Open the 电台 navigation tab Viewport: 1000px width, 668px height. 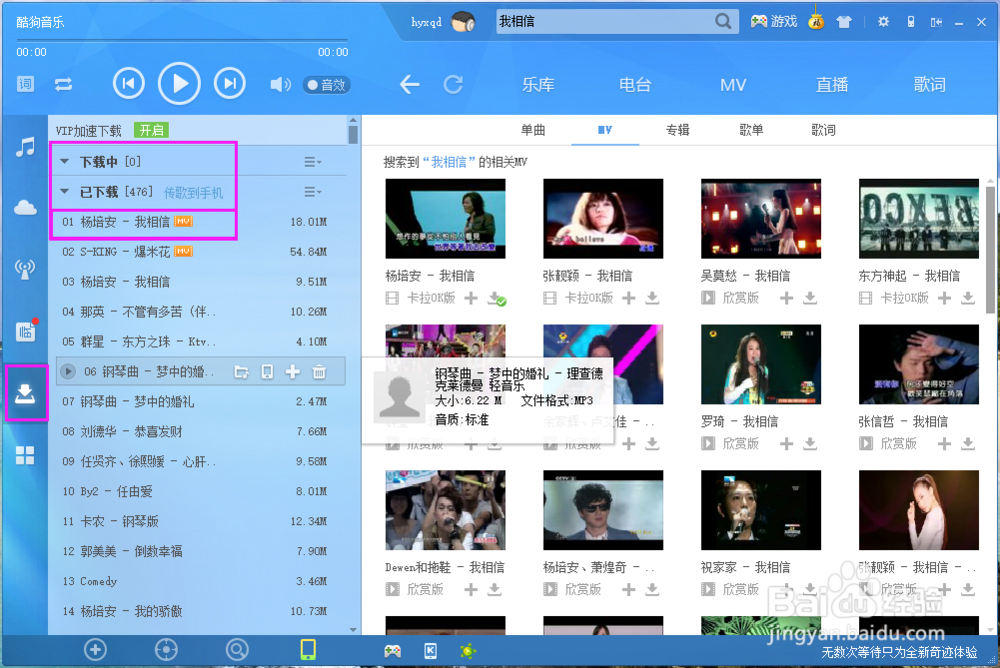pos(634,85)
